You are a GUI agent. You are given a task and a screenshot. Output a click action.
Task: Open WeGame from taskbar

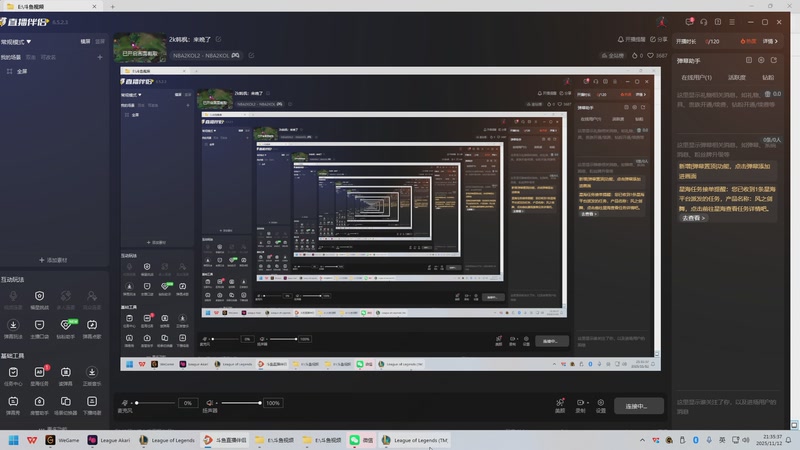click(x=63, y=440)
